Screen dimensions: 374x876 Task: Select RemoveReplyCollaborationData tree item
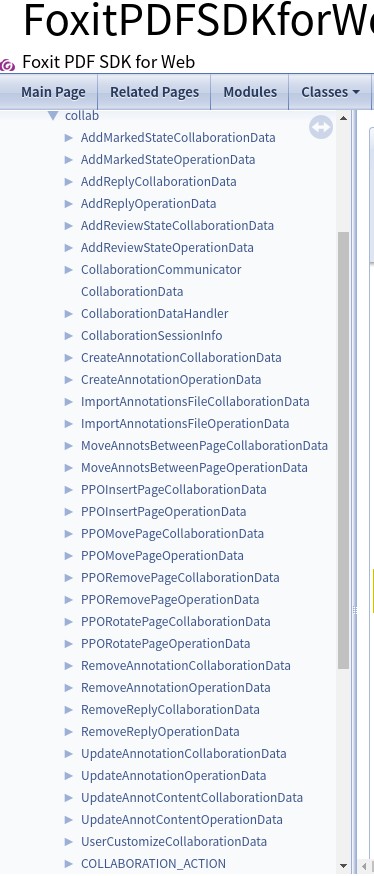pos(170,710)
